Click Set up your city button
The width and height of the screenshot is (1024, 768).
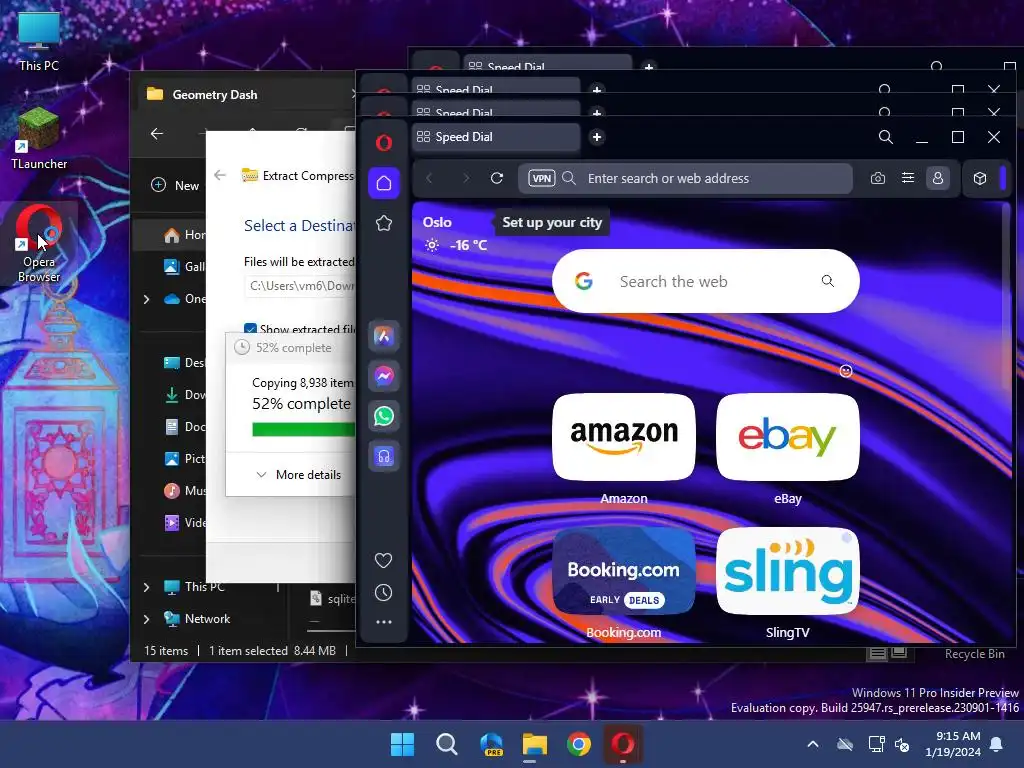click(552, 222)
